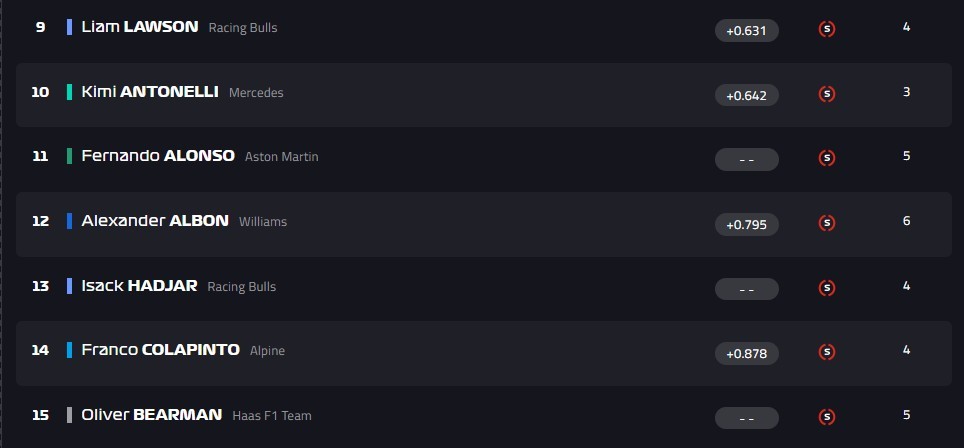
Task: Click the soft tyre icon in Albon's row
Action: [x=827, y=223]
